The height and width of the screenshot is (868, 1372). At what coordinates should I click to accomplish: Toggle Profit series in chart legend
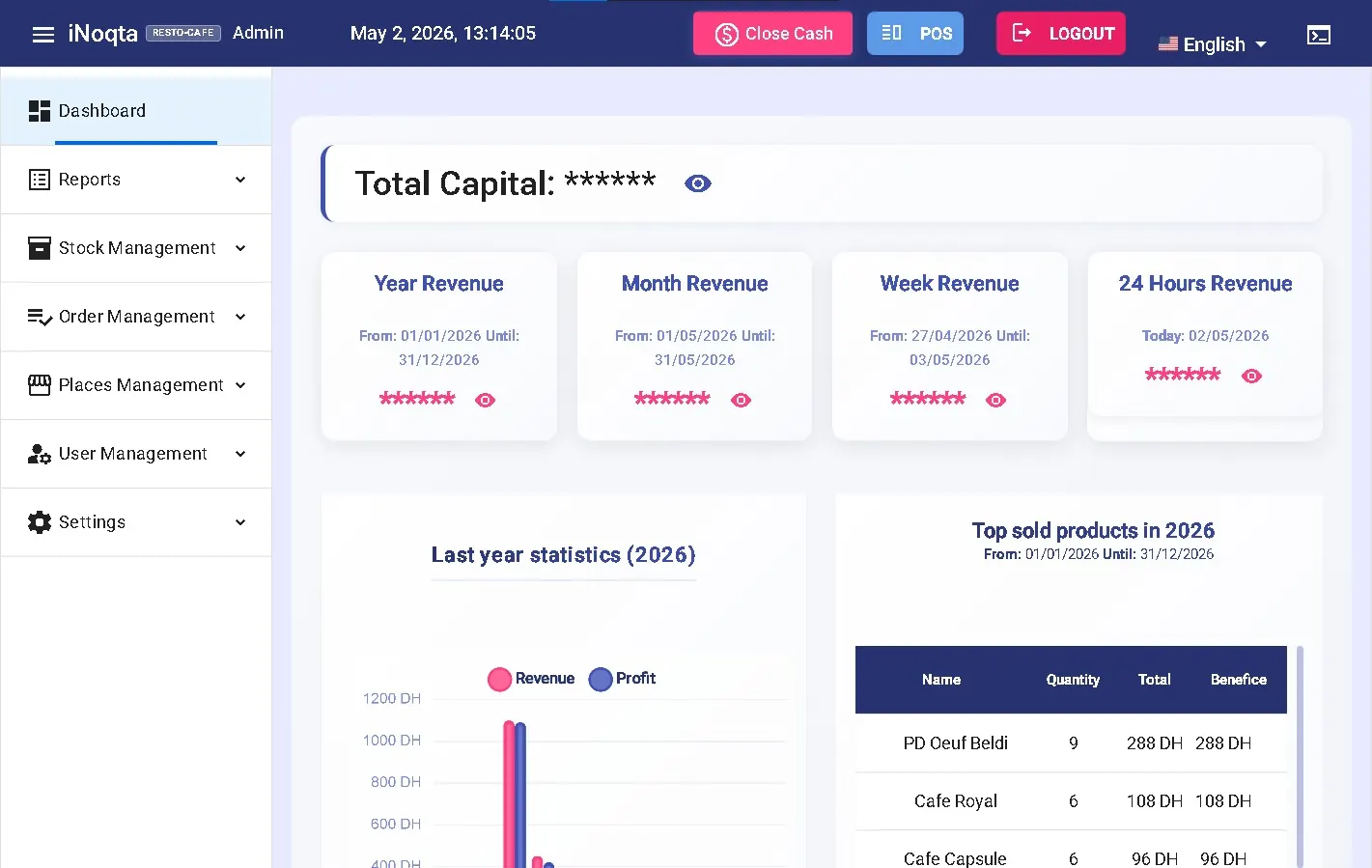(622, 679)
